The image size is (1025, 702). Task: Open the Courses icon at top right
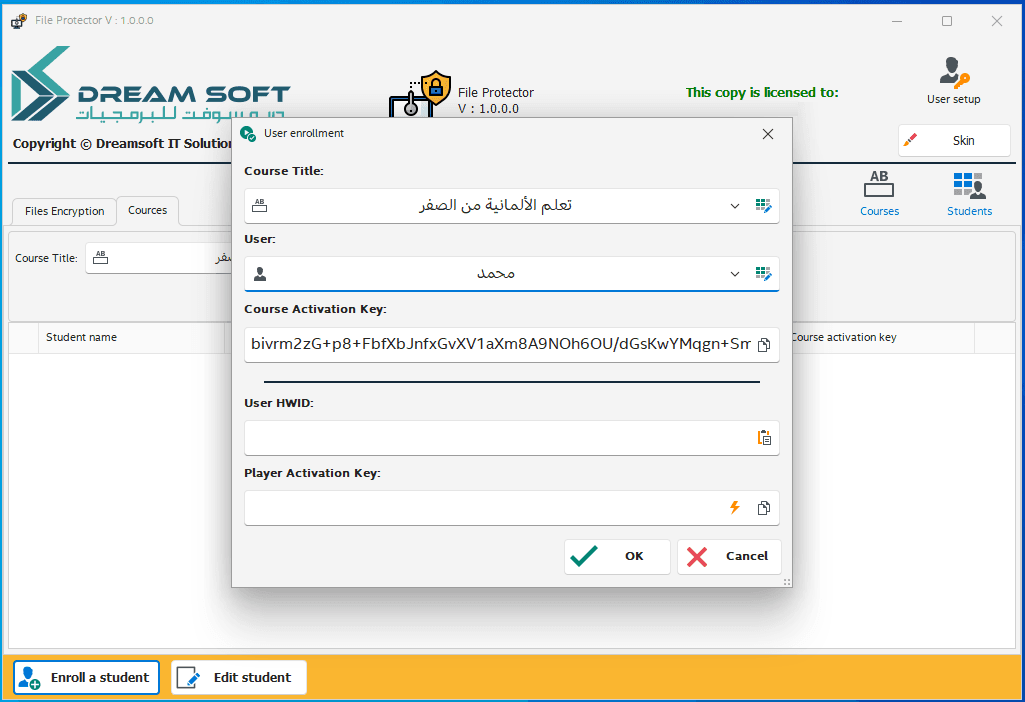[879, 193]
